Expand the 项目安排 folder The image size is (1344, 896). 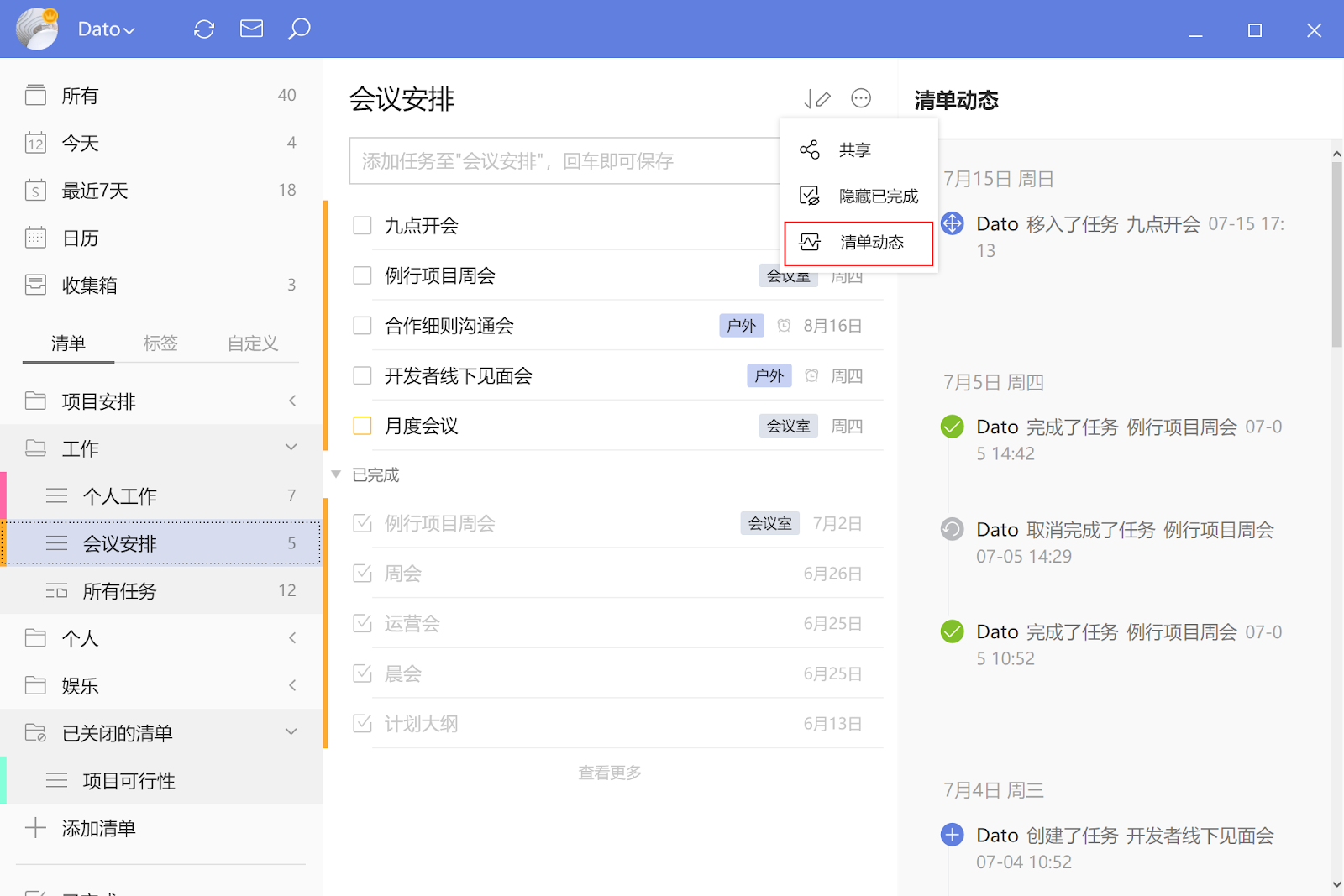pyautogui.click(x=291, y=401)
